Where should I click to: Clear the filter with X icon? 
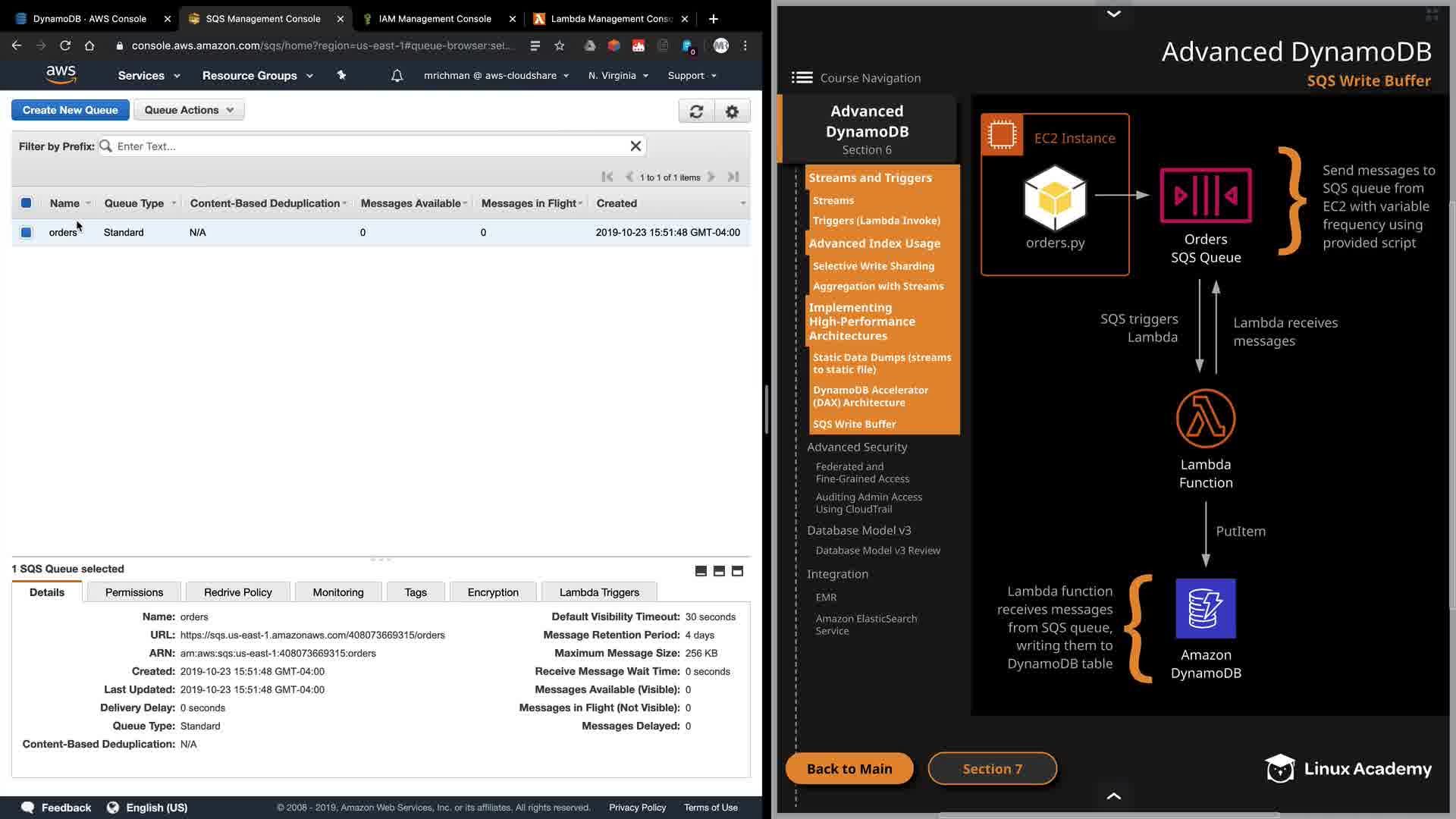[x=635, y=146]
